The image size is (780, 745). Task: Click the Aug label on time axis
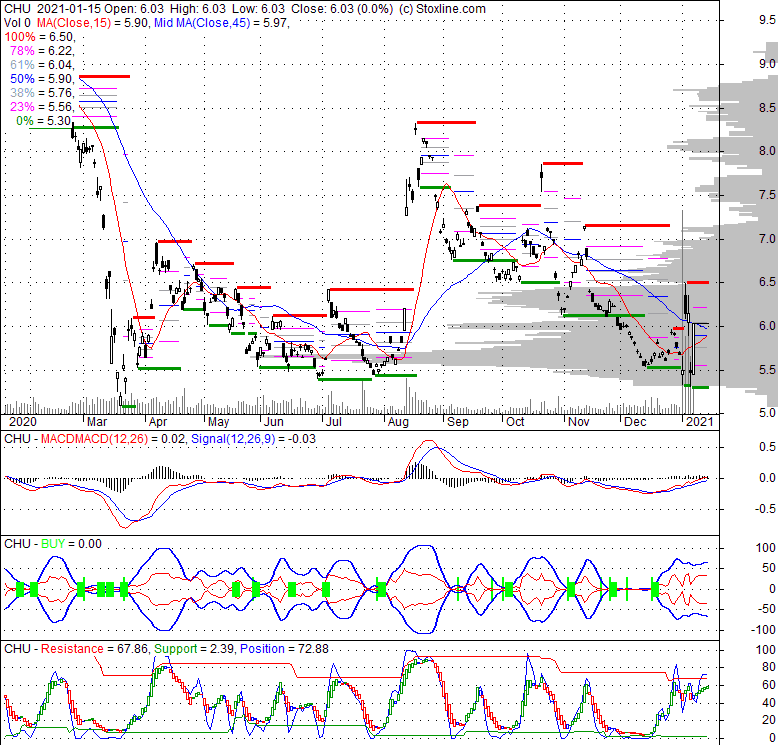pyautogui.click(x=398, y=422)
